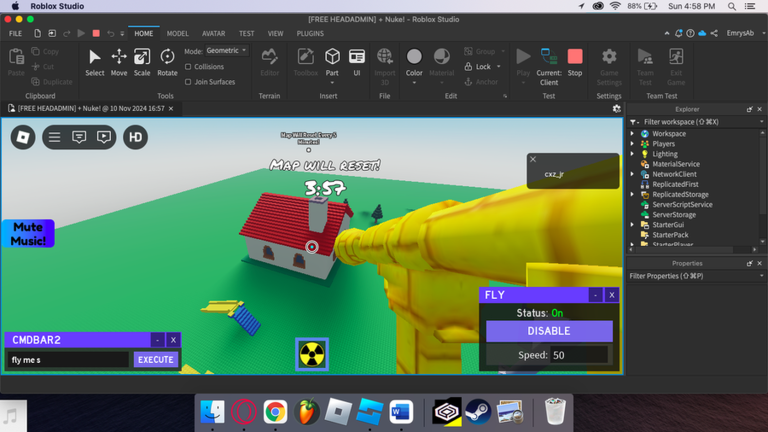Image resolution: width=768 pixels, height=432 pixels.
Task: Stop the running test session
Action: [575, 62]
